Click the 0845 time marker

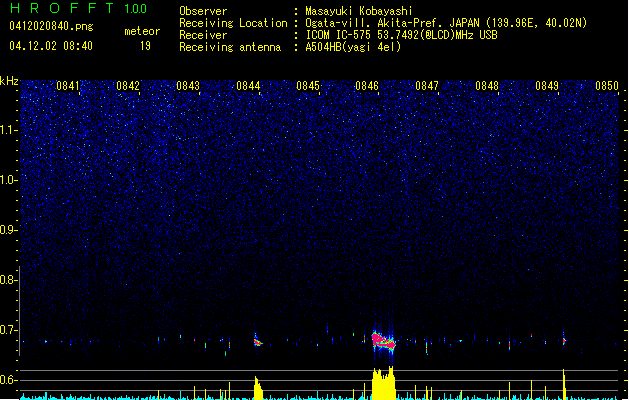pyautogui.click(x=308, y=86)
